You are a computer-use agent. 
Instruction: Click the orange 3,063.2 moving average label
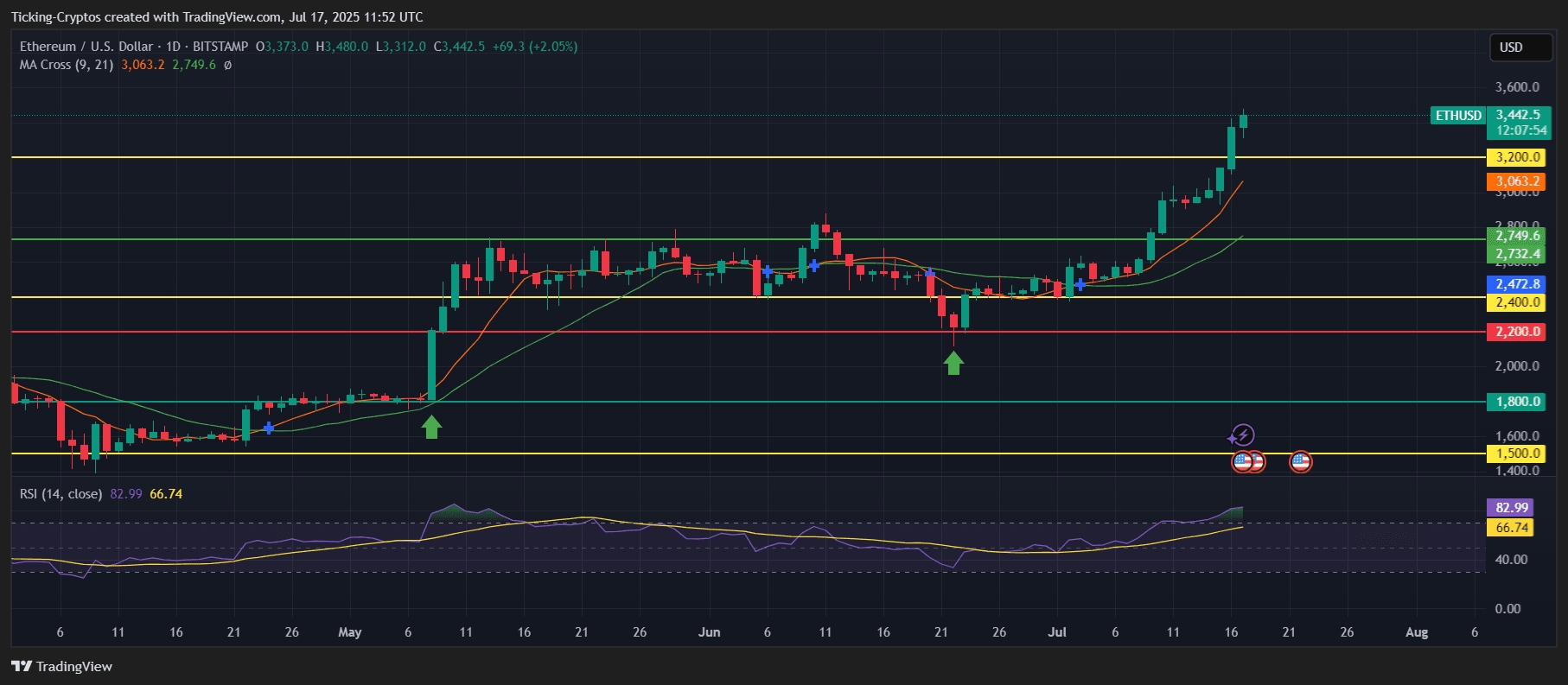click(1517, 181)
